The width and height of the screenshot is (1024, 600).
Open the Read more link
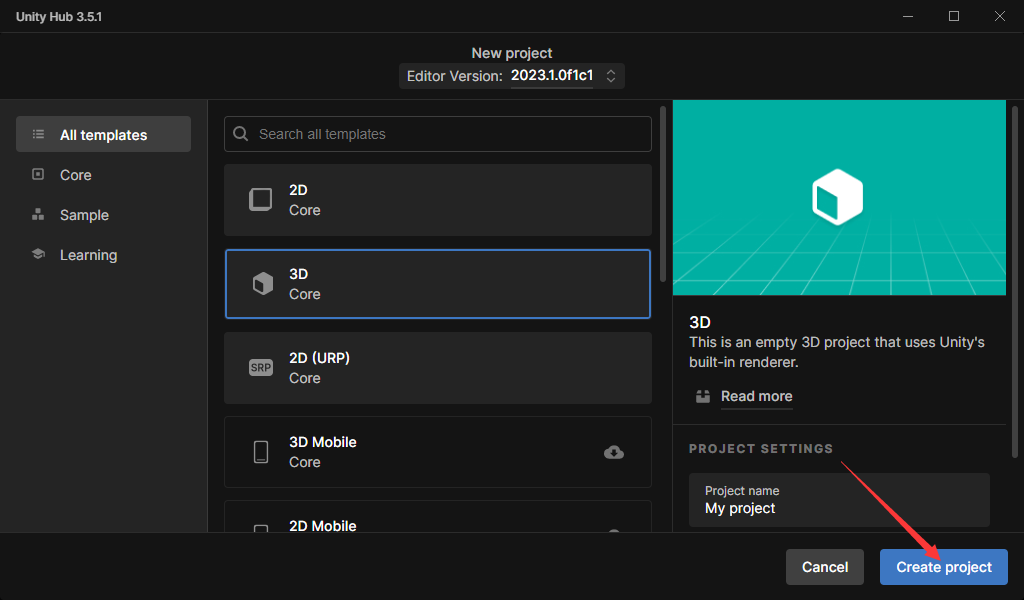756,396
